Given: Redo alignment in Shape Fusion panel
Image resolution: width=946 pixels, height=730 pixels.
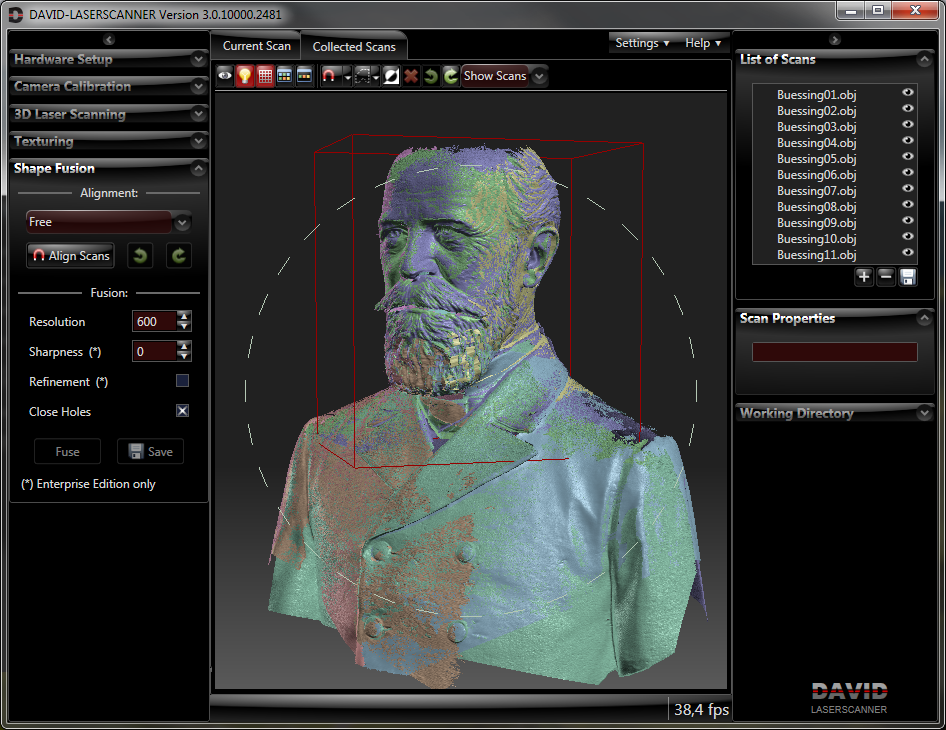Looking at the screenshot, I should tap(179, 256).
